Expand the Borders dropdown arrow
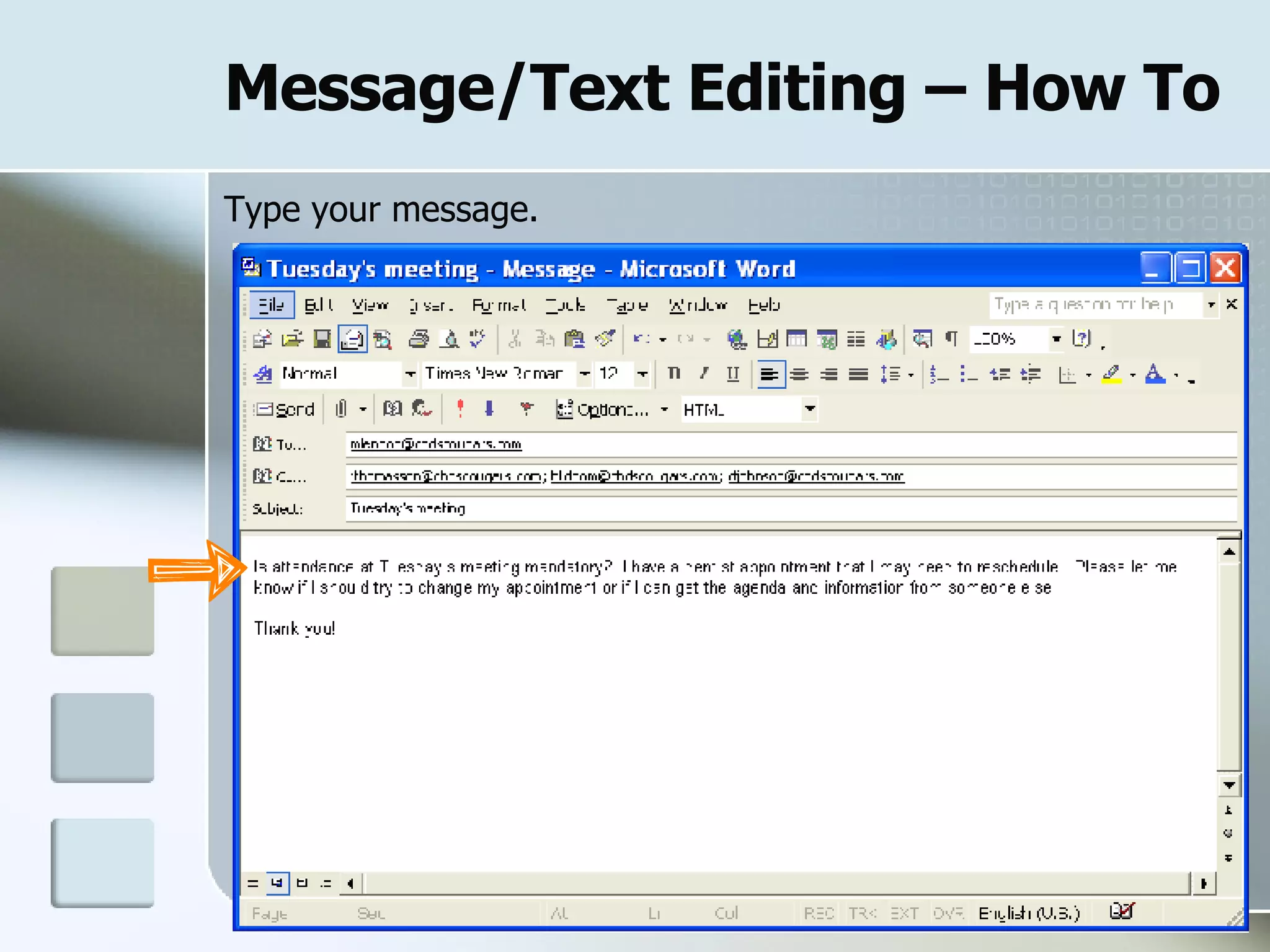The height and width of the screenshot is (952, 1270). pos(1089,375)
